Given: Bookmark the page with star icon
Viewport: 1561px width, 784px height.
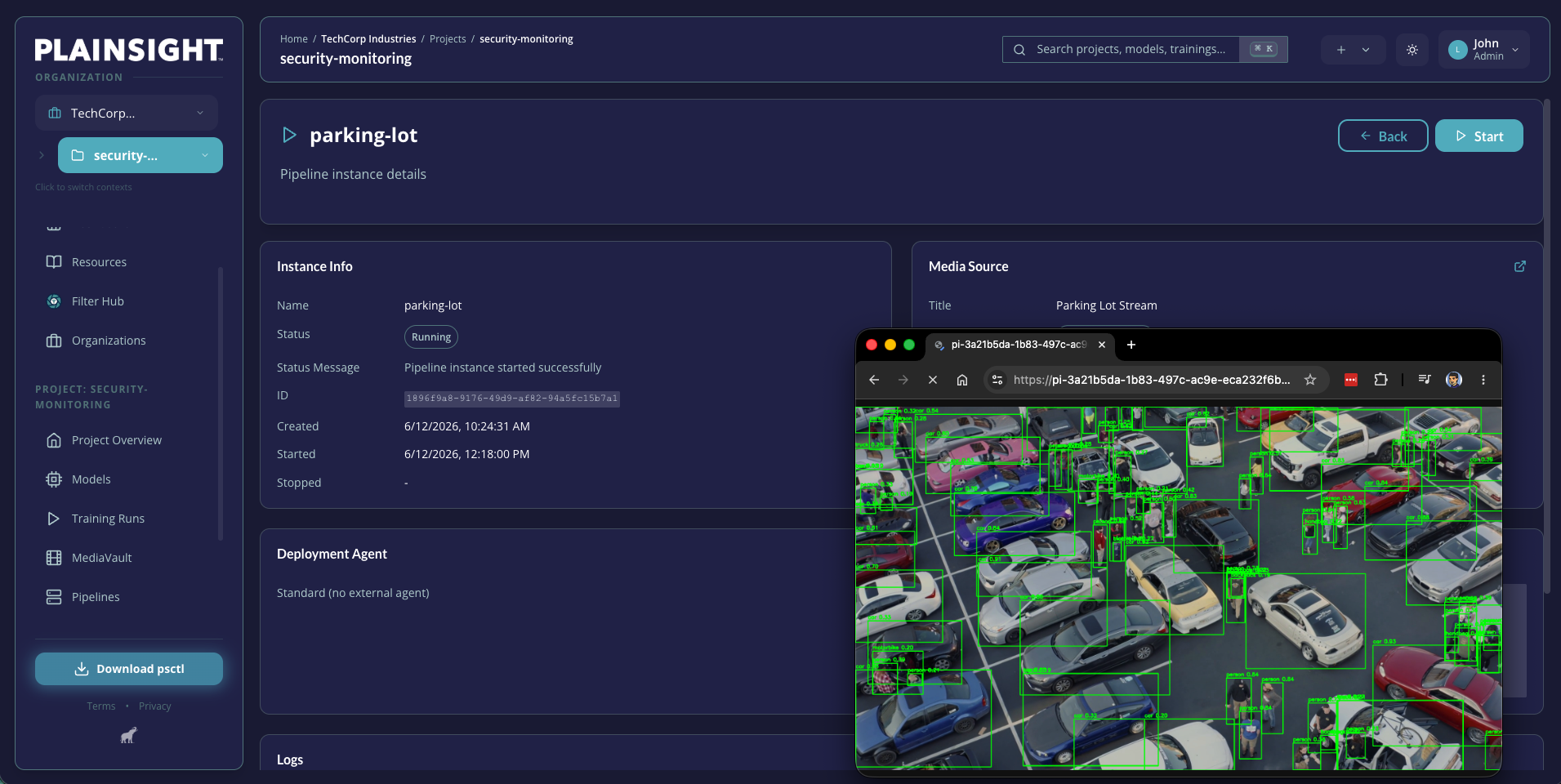Looking at the screenshot, I should pyautogui.click(x=1310, y=380).
